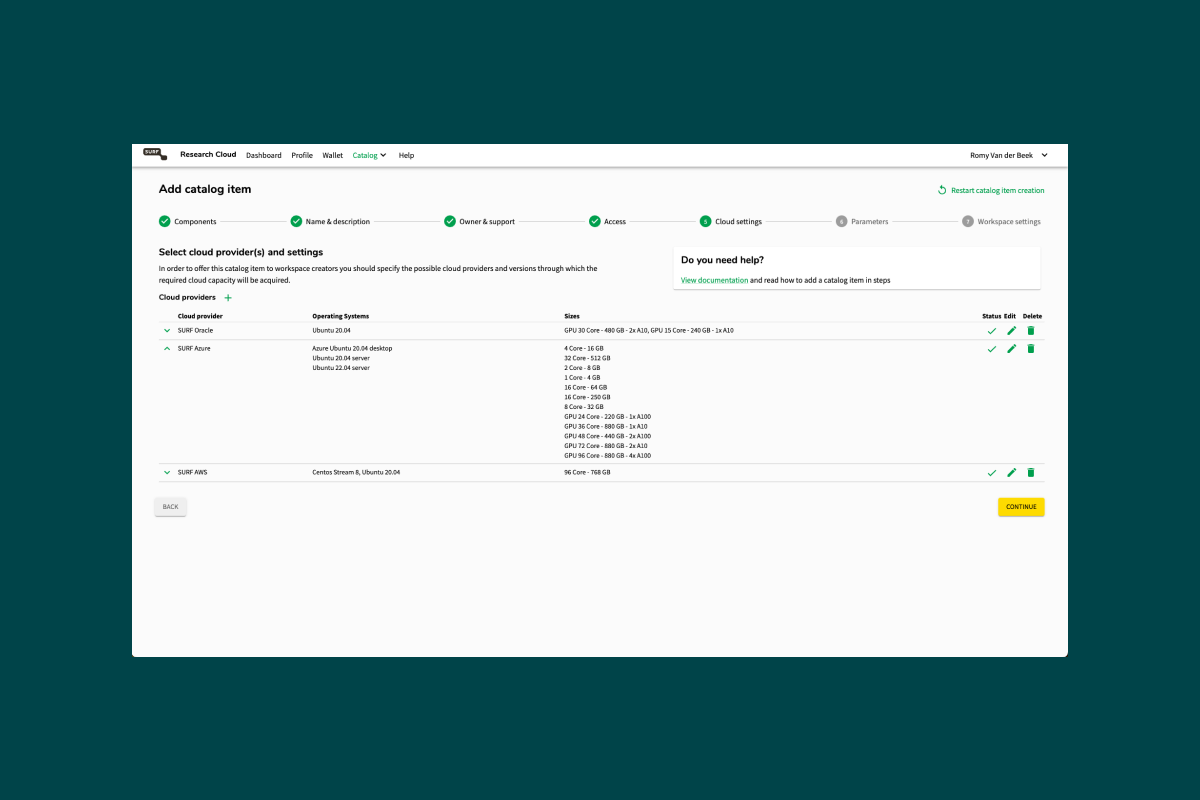Click the Cloud settings step number icon
Screen dimensions: 1200x800
click(705, 221)
